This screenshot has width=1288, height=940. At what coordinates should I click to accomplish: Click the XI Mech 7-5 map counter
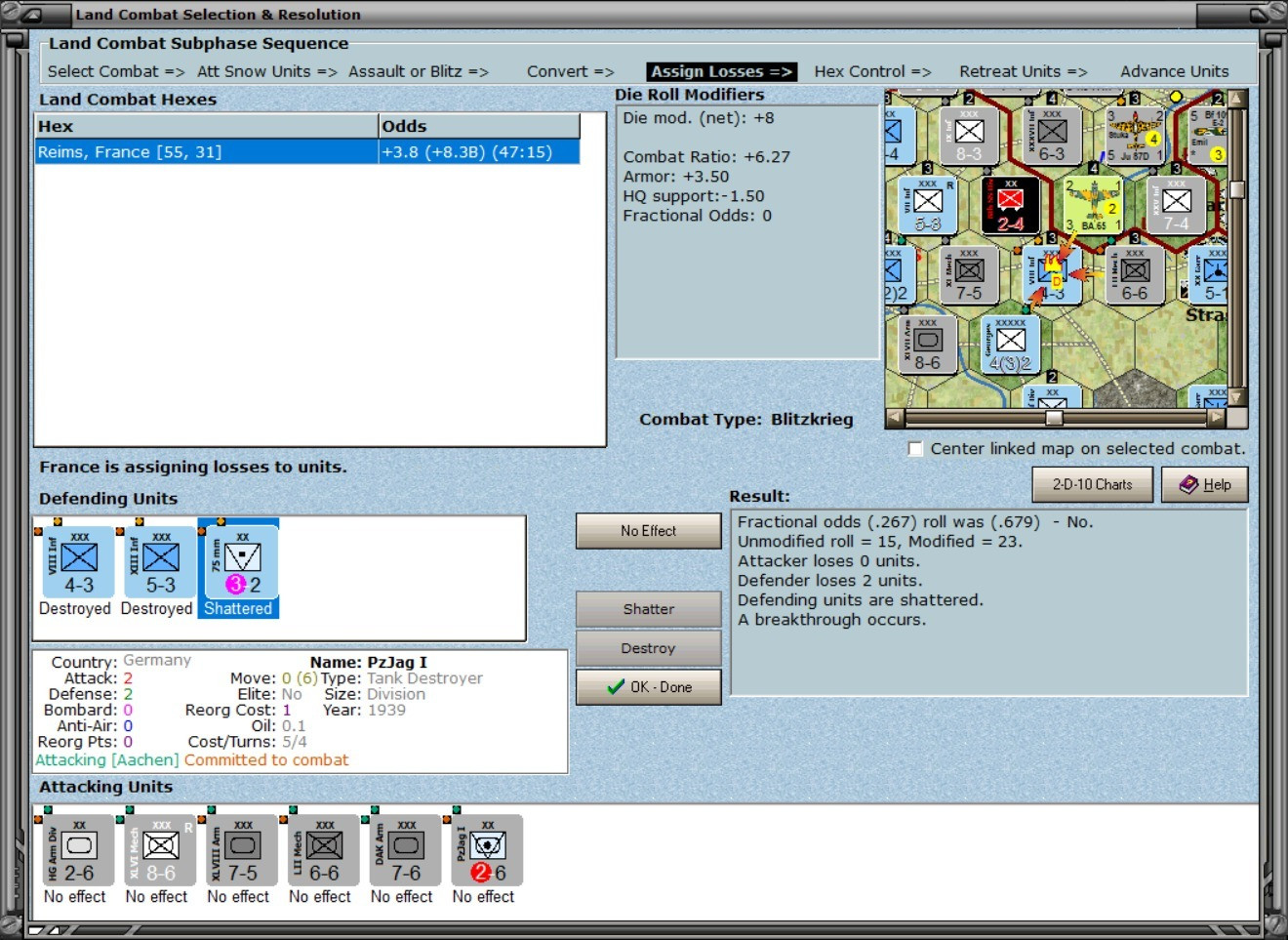point(969,275)
